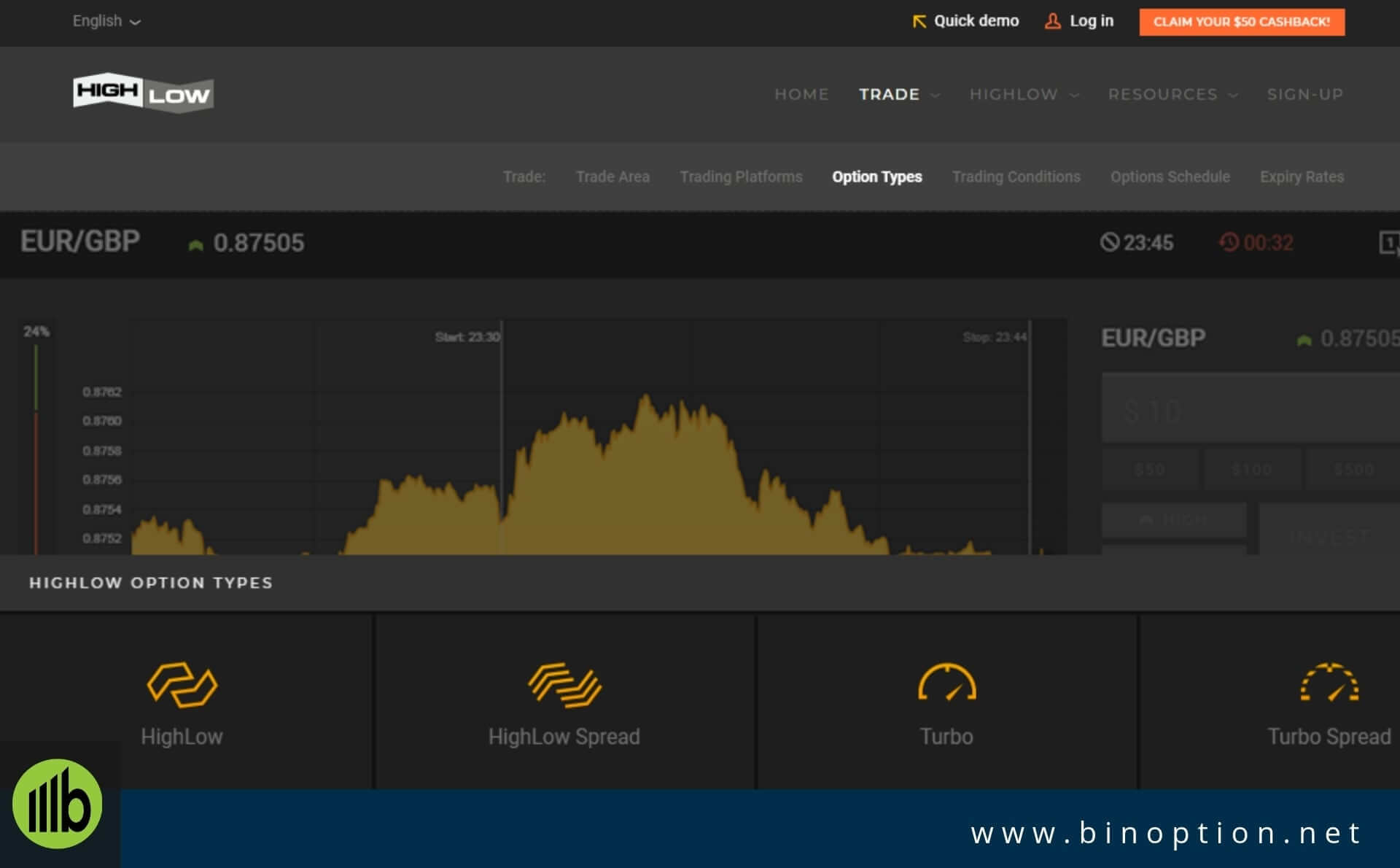The height and width of the screenshot is (868, 1400).
Task: Open the SIGN-UP link
Action: coord(1304,94)
